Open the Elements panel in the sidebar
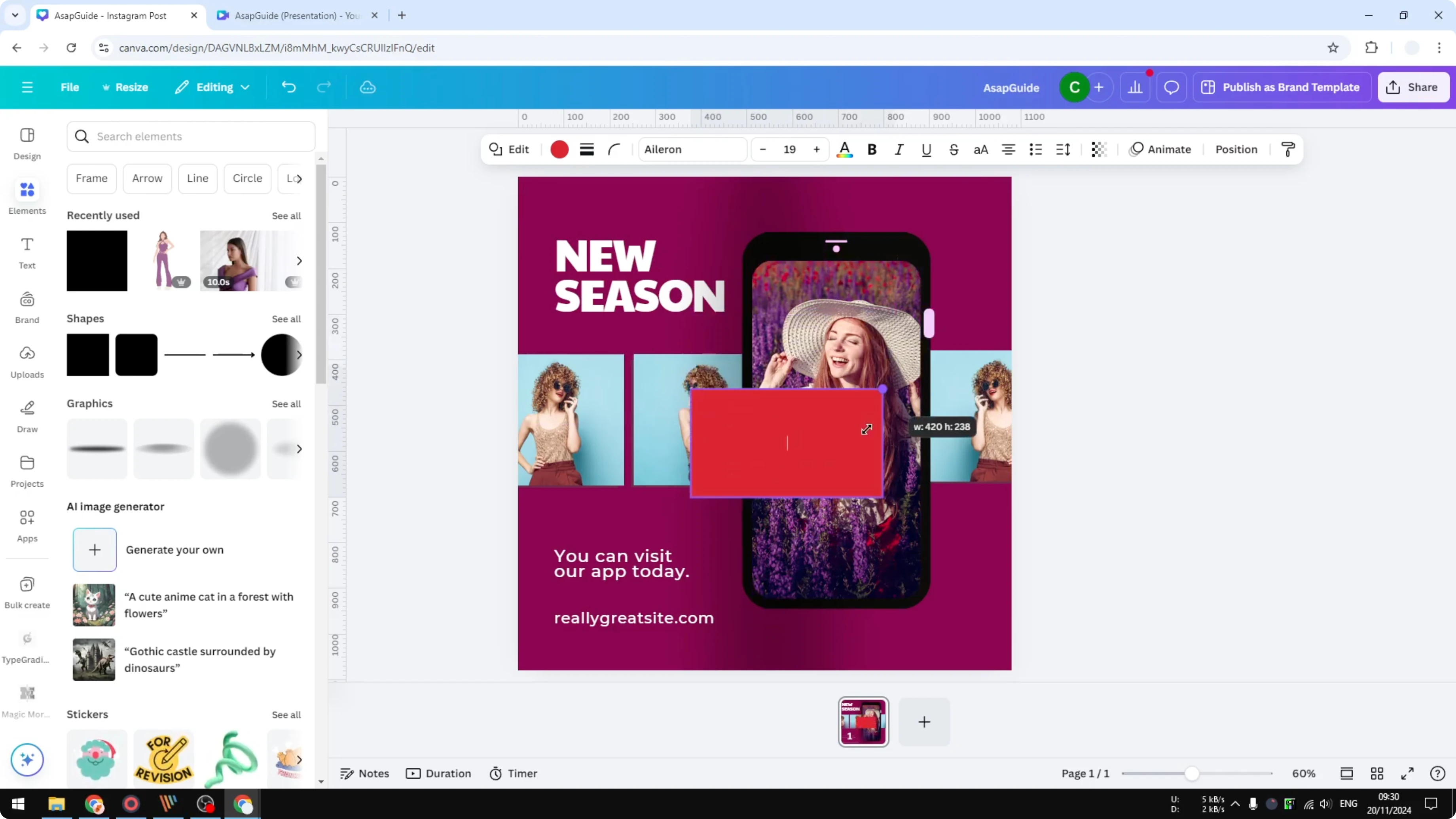Image resolution: width=1456 pixels, height=819 pixels. (x=27, y=196)
